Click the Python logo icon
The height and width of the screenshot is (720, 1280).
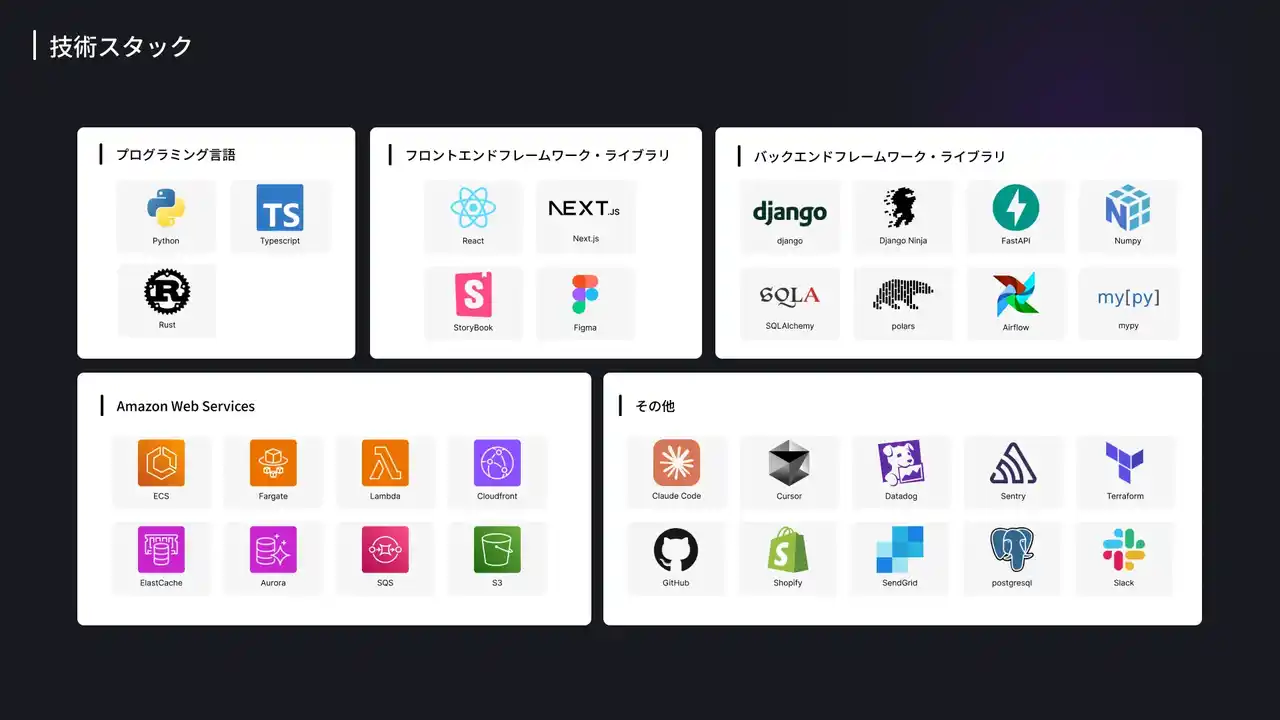point(166,208)
